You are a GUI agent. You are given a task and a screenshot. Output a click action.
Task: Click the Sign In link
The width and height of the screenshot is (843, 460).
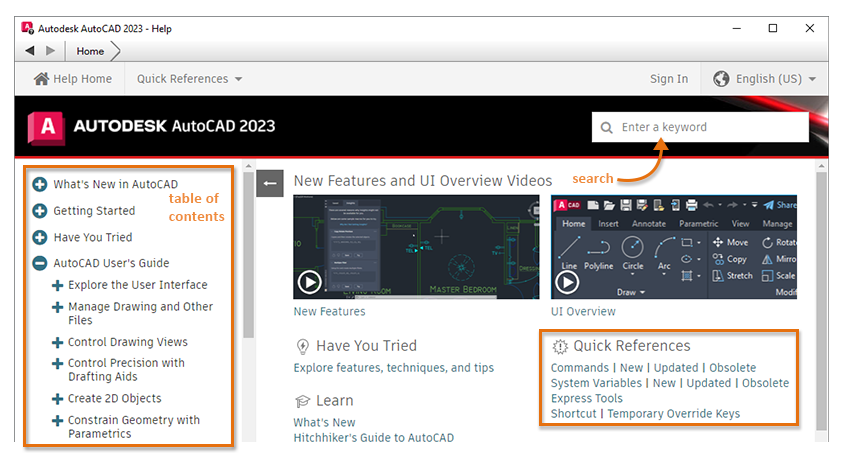tap(669, 79)
